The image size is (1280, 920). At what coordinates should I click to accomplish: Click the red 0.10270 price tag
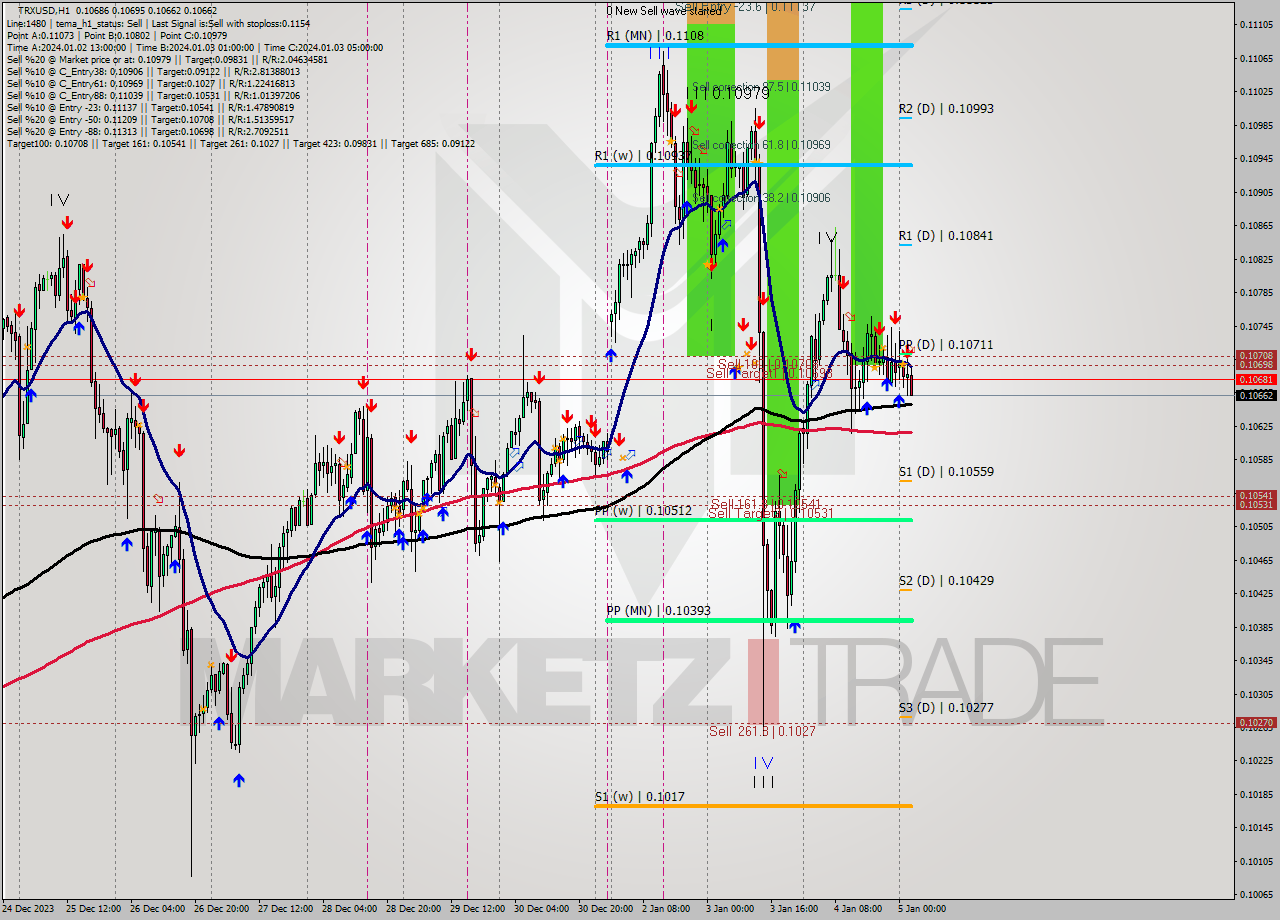click(x=1256, y=722)
